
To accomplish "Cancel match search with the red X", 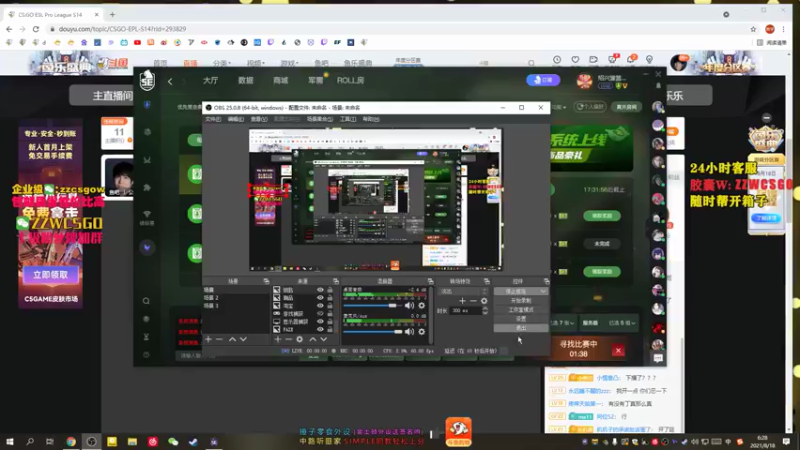I will tap(618, 351).
